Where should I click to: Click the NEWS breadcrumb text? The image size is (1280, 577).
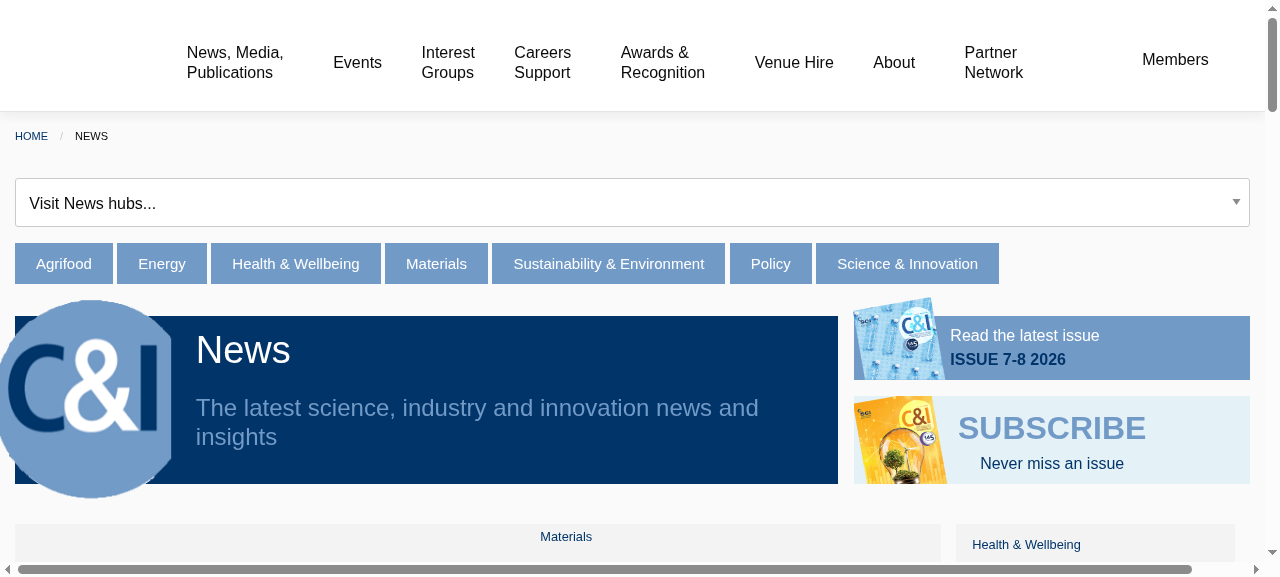pos(91,136)
